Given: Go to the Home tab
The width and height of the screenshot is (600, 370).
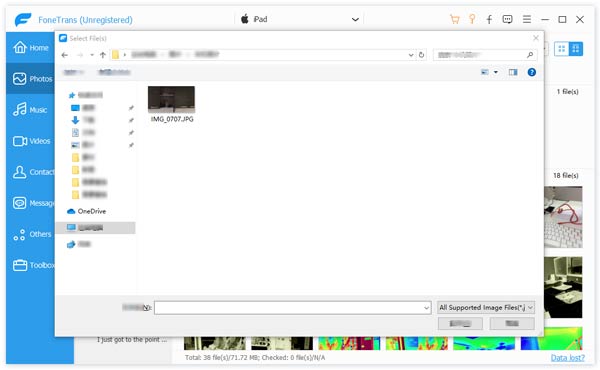Looking at the screenshot, I should pos(31,47).
